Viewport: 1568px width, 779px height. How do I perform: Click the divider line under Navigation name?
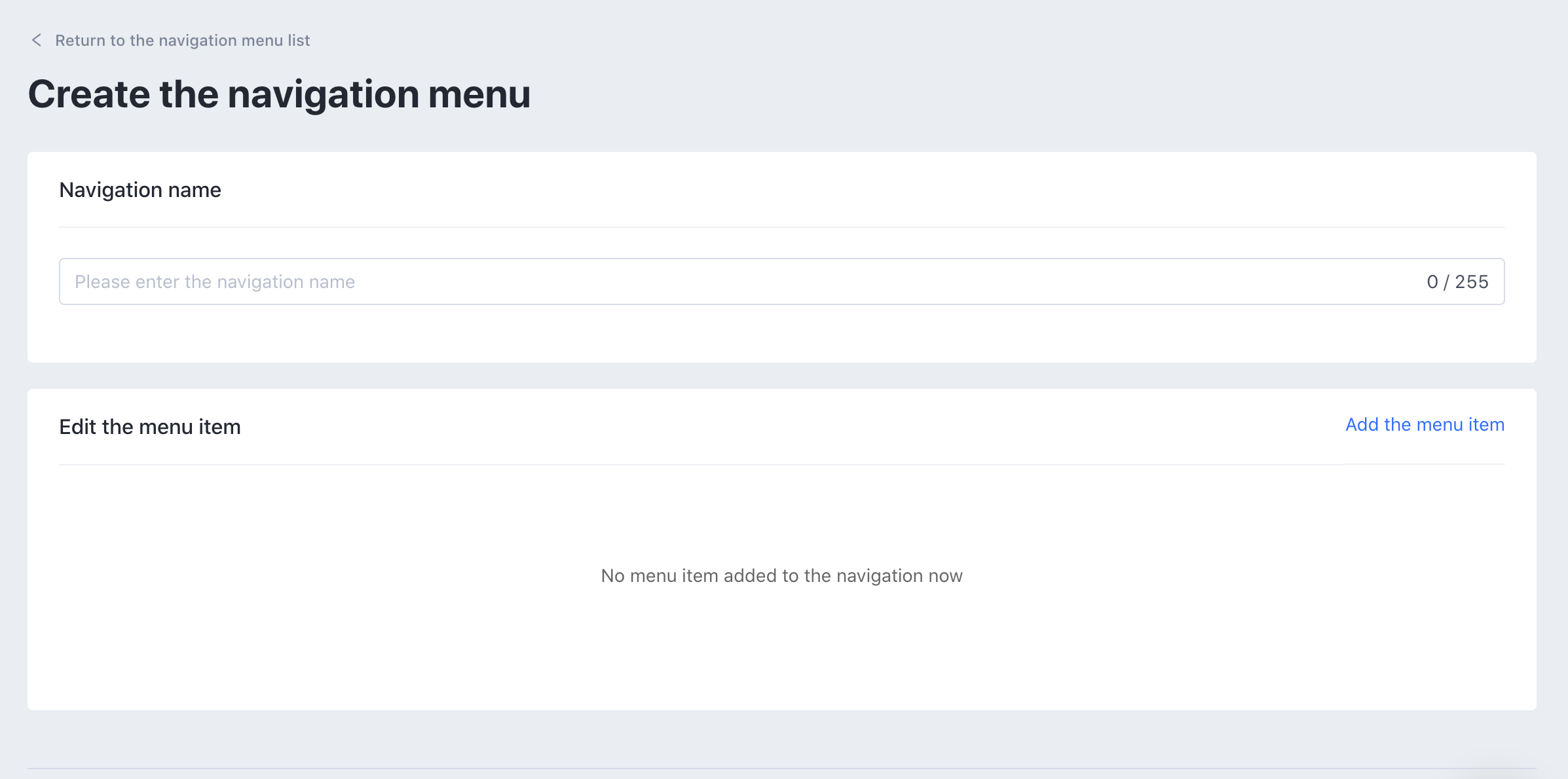click(x=781, y=227)
